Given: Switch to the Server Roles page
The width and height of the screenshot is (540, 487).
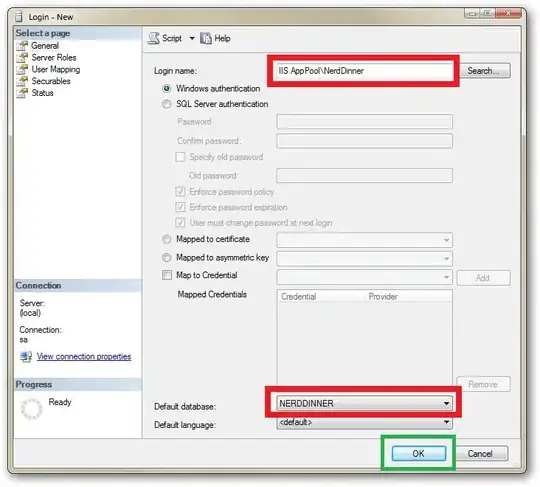Looking at the screenshot, I should [54, 58].
